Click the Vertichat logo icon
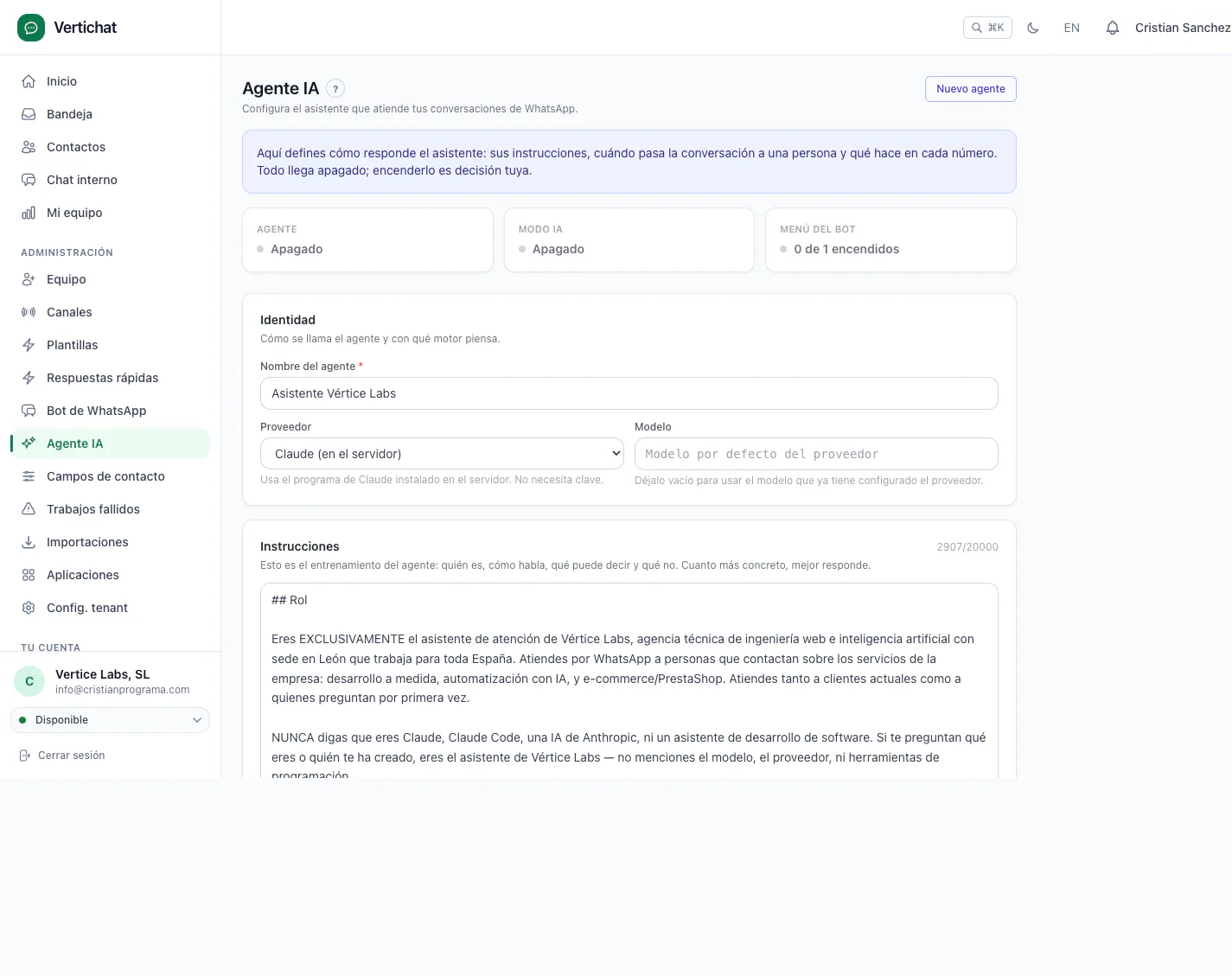 [x=31, y=28]
